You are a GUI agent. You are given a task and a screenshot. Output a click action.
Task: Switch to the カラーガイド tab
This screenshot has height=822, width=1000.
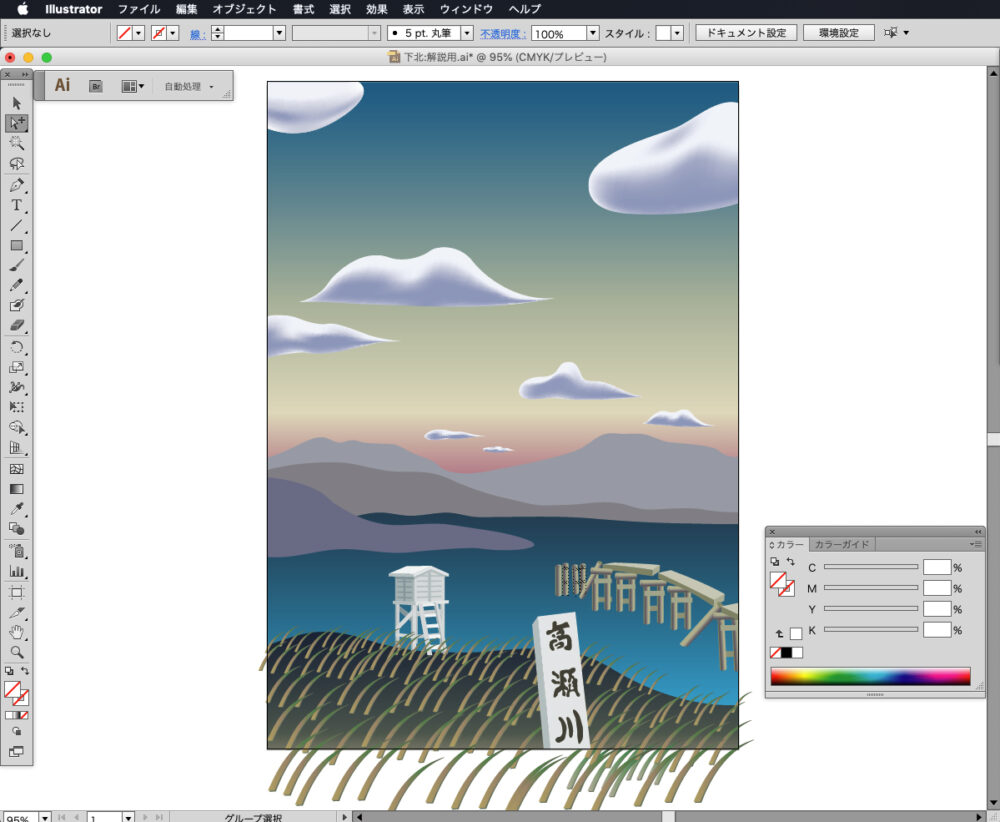coord(842,545)
